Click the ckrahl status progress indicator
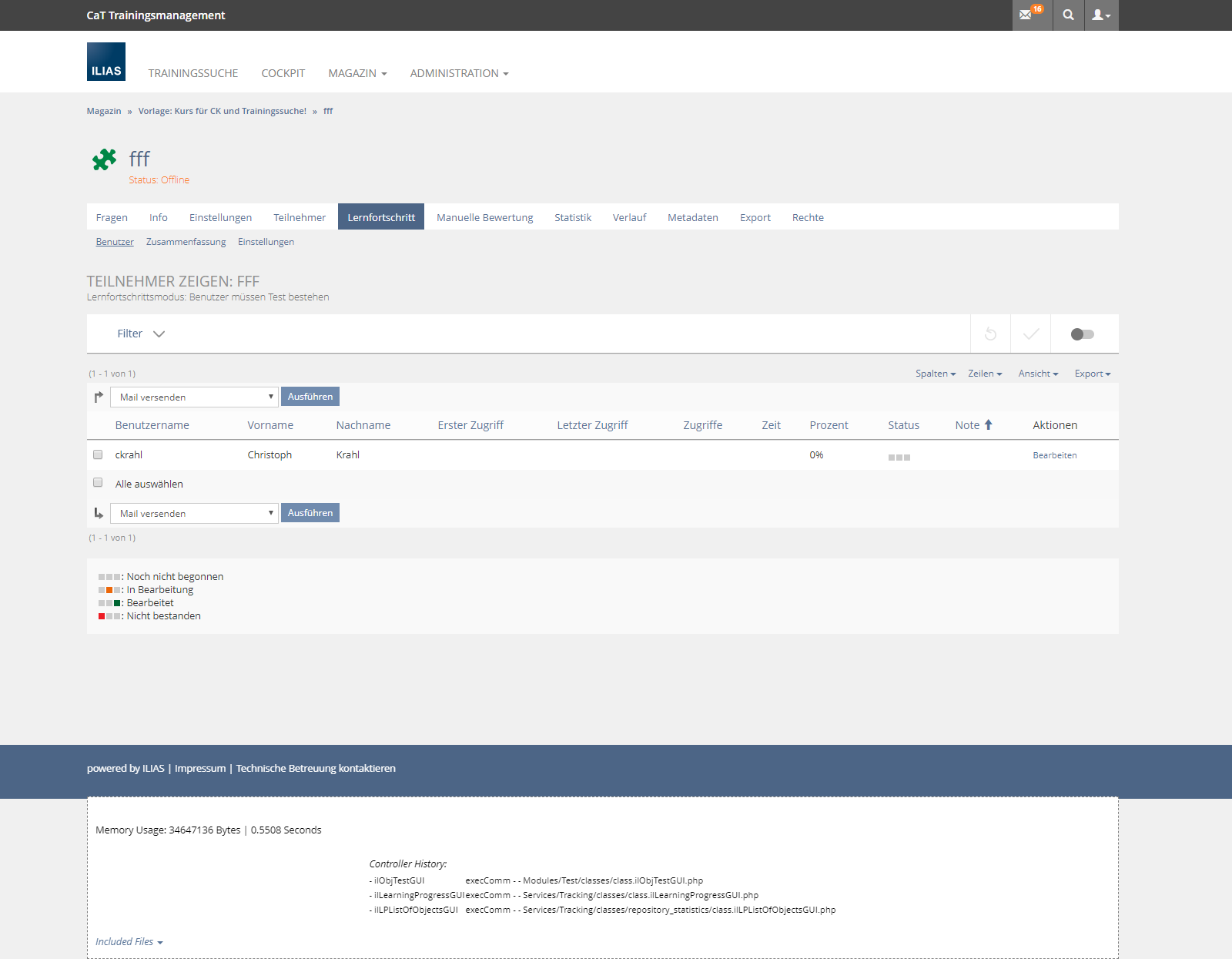 pos(899,457)
